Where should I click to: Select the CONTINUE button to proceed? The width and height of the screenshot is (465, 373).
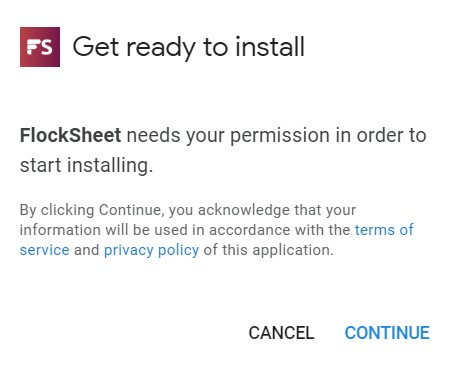pyautogui.click(x=387, y=333)
